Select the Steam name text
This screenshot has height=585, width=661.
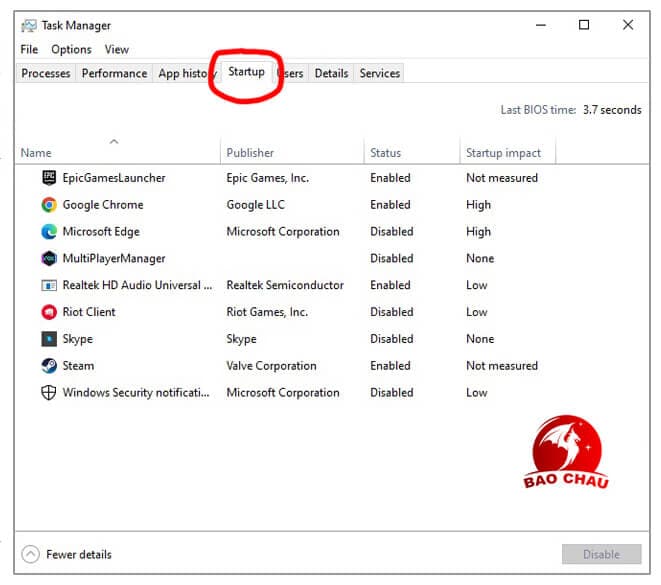tap(78, 366)
